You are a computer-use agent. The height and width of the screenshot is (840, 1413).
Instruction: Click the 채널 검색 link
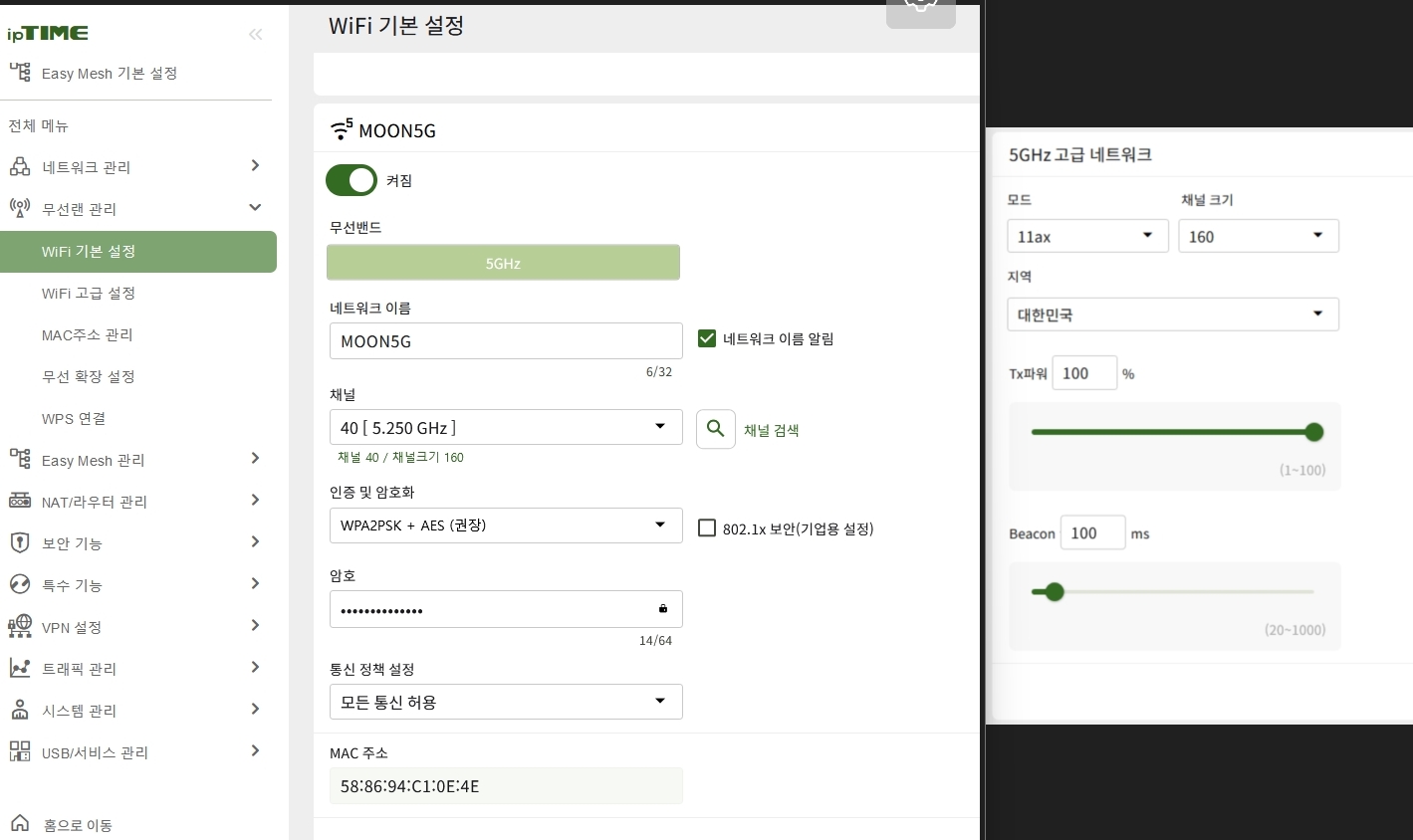(x=772, y=430)
